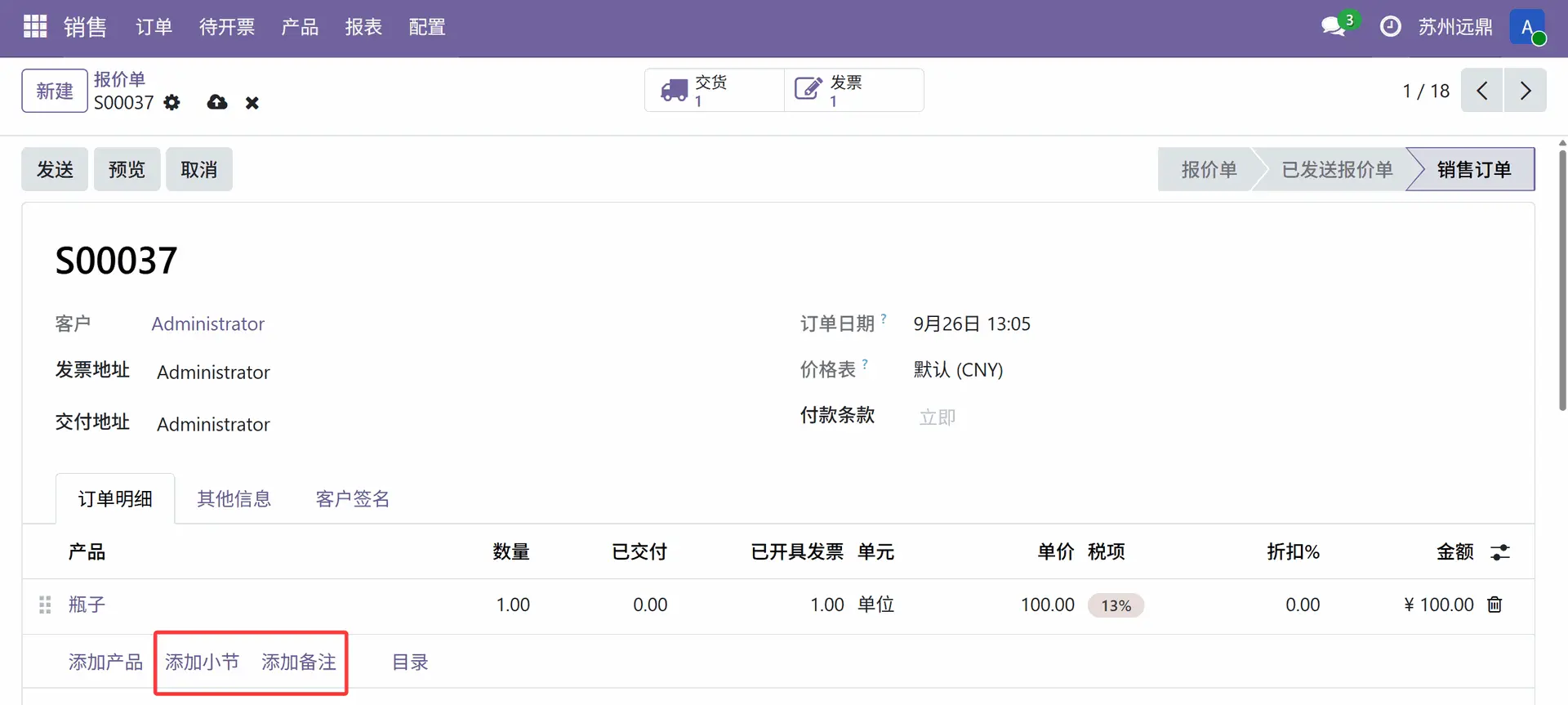The width and height of the screenshot is (1568, 705).
Task: Open the chat messages icon with badge
Action: pos(1334,27)
